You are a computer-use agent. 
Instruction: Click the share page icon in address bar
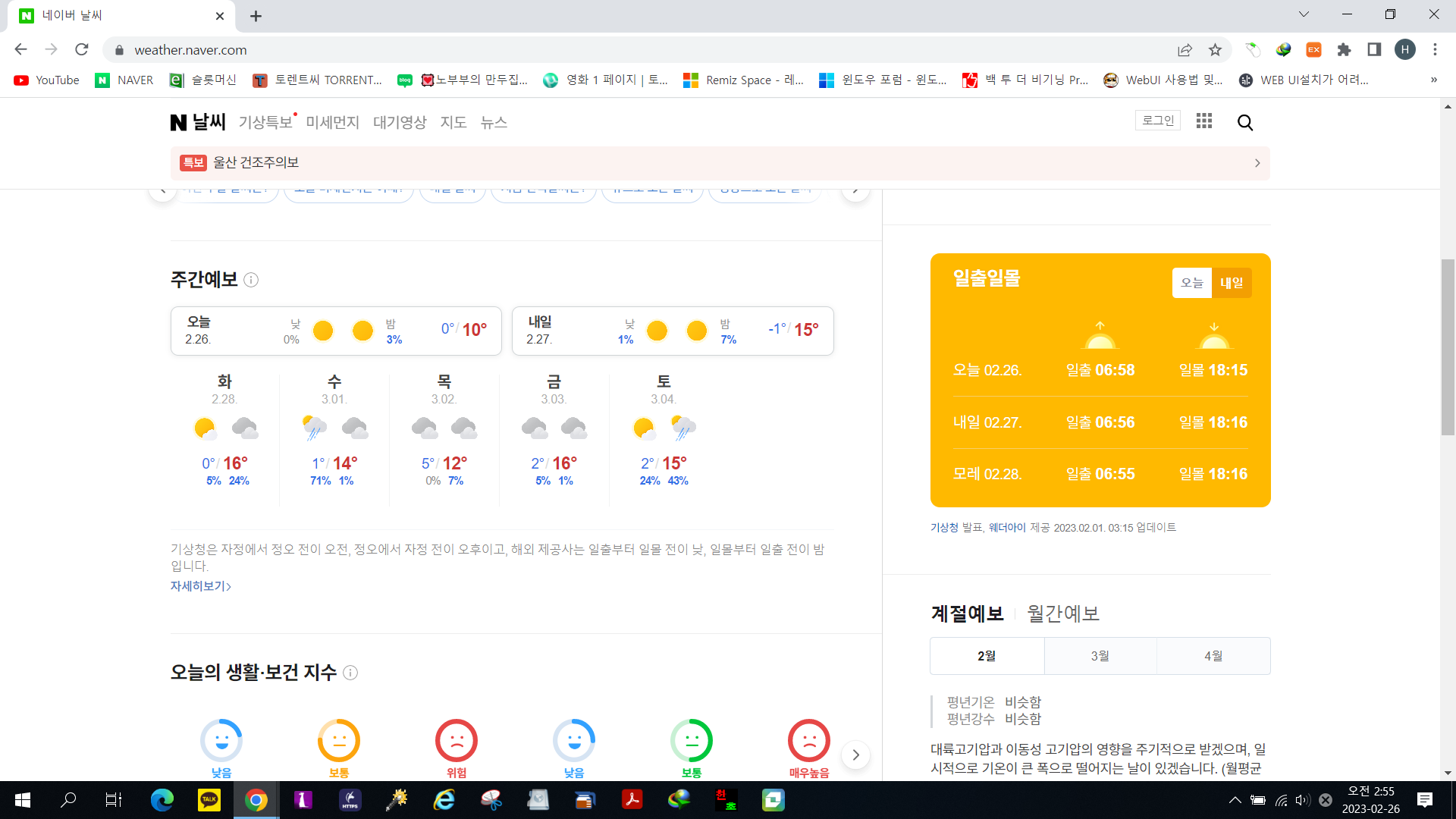[1185, 50]
